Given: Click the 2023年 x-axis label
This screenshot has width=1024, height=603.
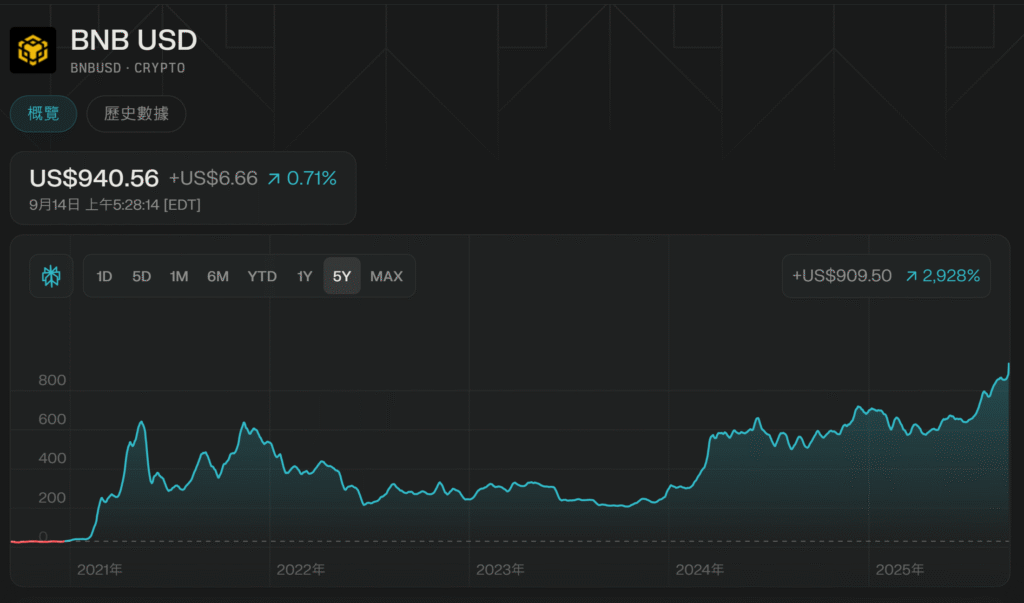Looking at the screenshot, I should point(500,570).
